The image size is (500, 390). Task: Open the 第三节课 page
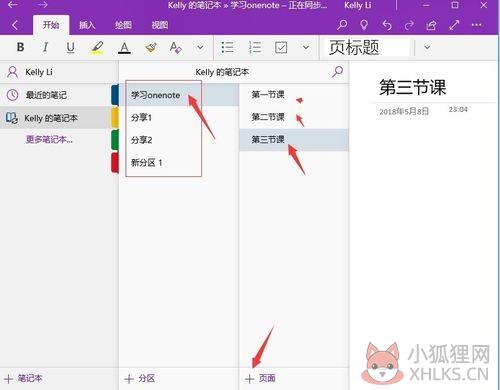(x=294, y=140)
